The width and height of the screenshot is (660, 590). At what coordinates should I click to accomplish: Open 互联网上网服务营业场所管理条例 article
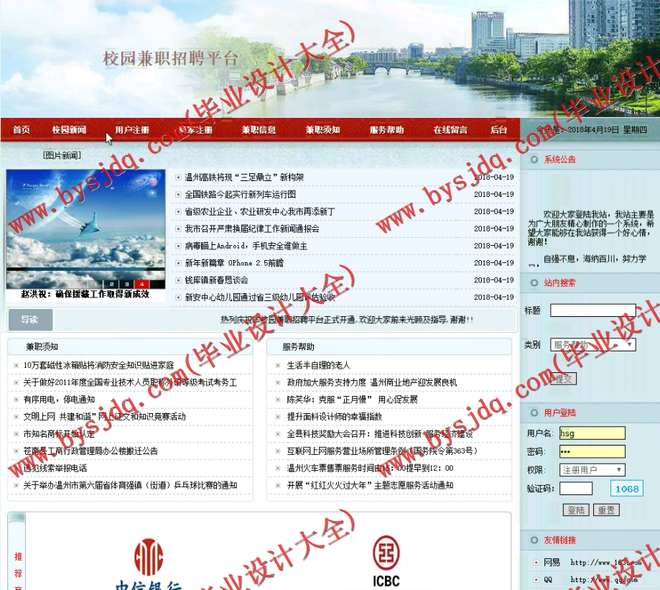[382, 451]
